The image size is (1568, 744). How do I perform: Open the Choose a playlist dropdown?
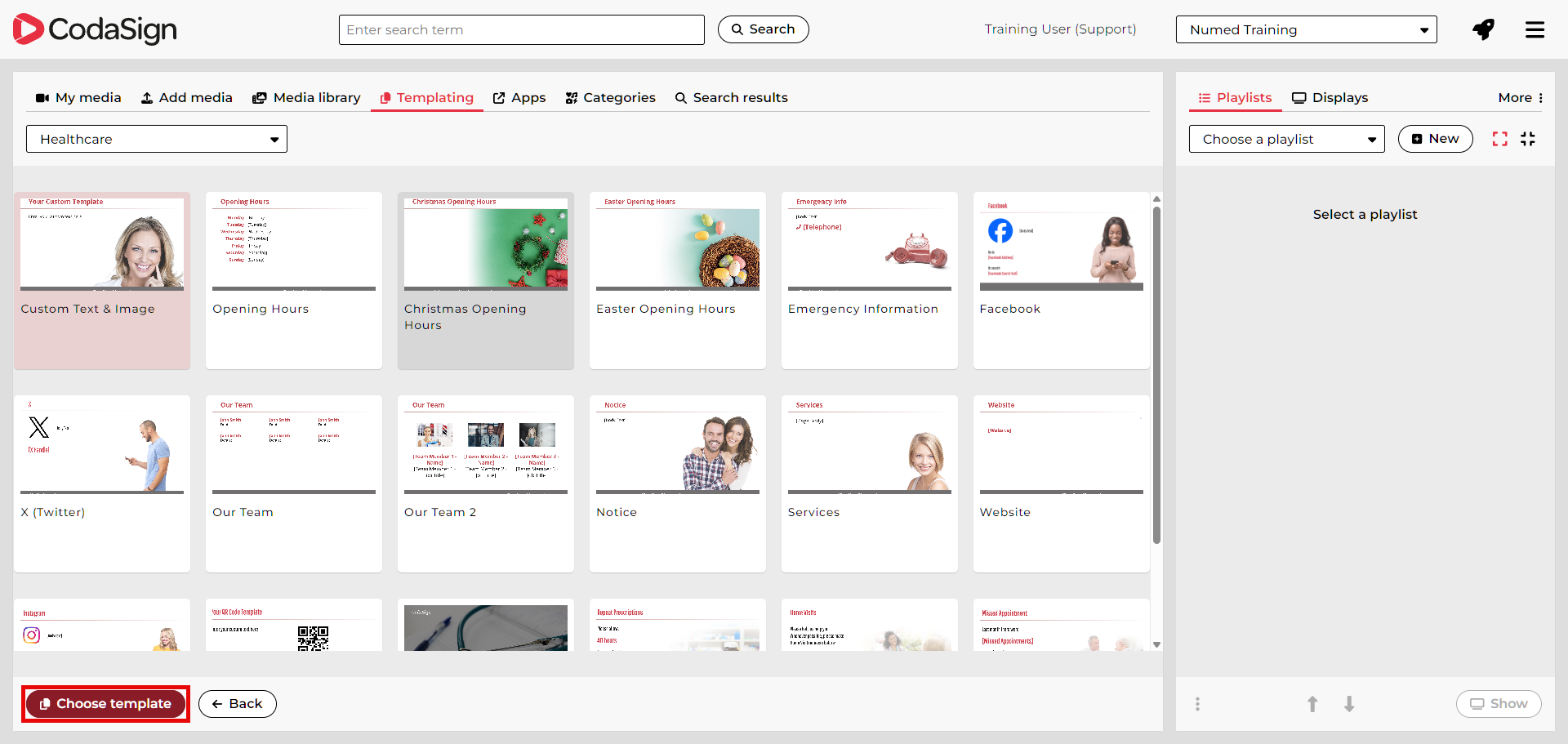tap(1286, 139)
